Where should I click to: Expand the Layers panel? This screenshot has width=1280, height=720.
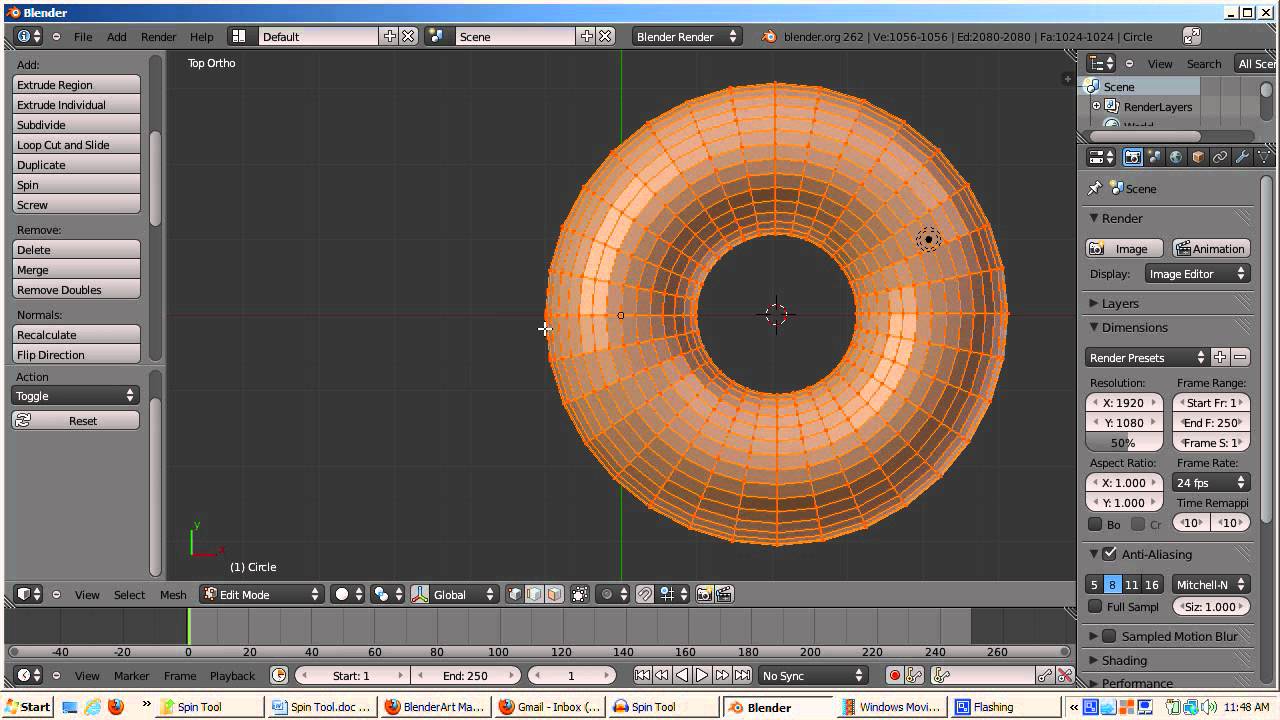(1095, 303)
